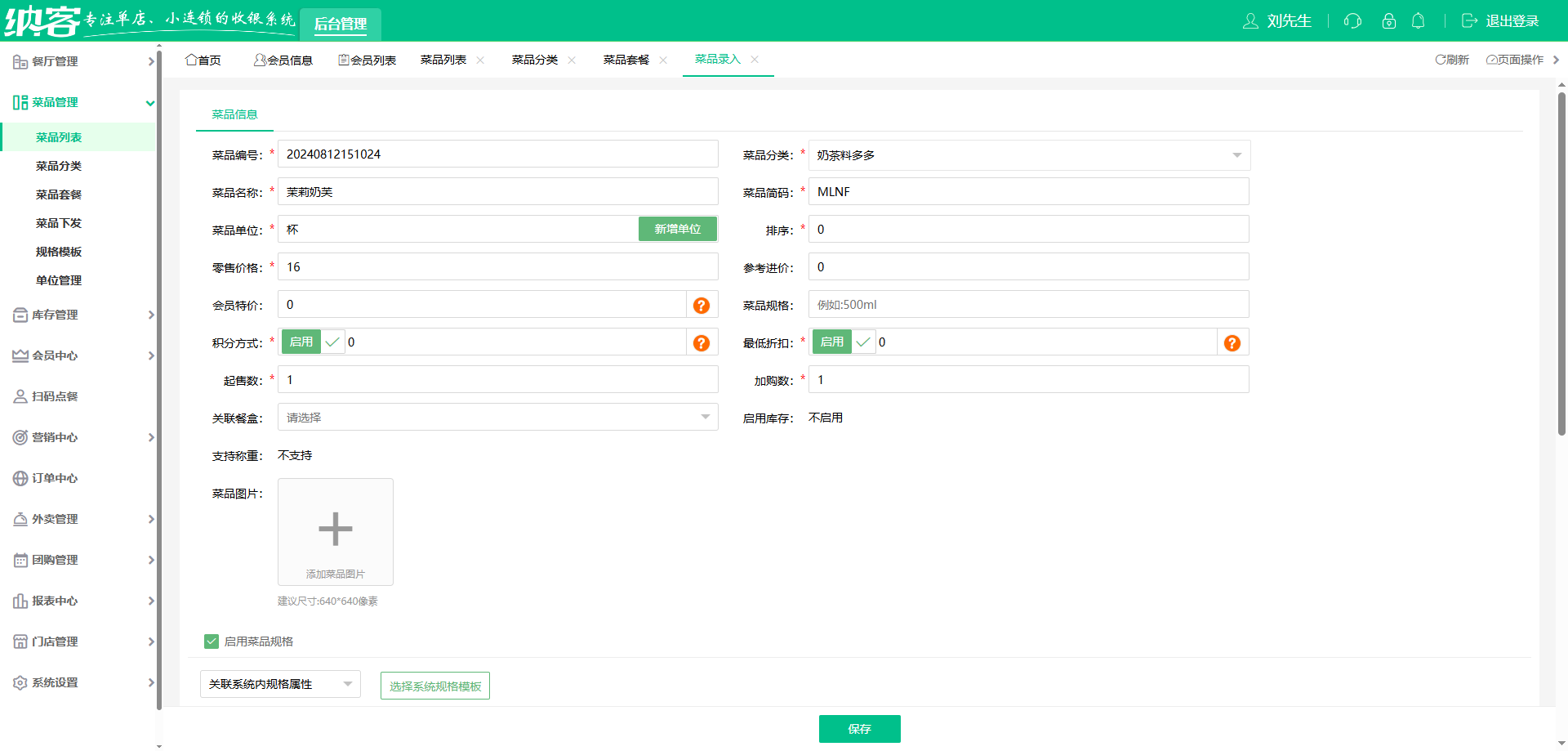Open the 关联系统内规格属性 dropdown

(280, 684)
